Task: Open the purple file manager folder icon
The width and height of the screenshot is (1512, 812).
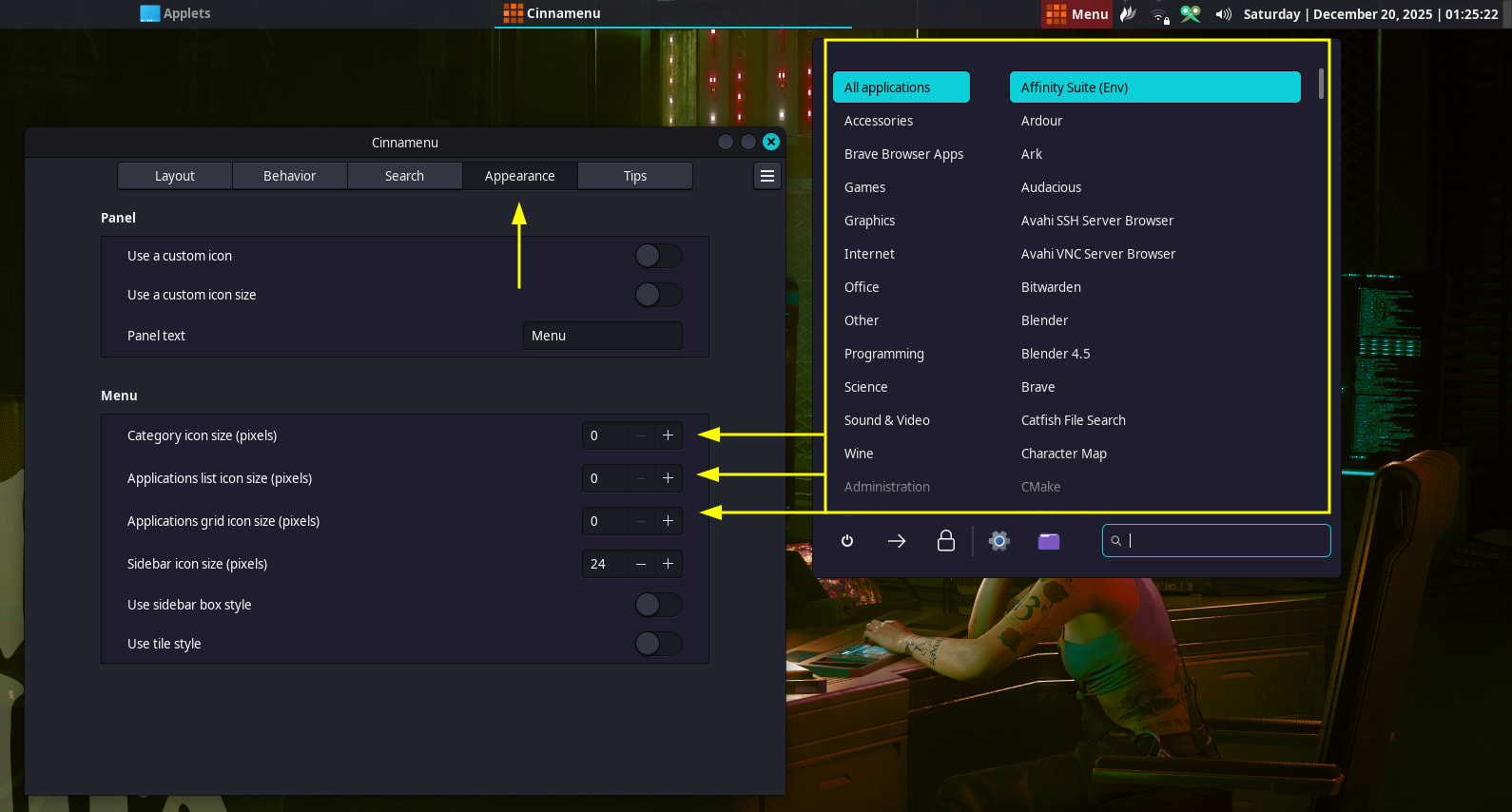Action: [x=1049, y=541]
